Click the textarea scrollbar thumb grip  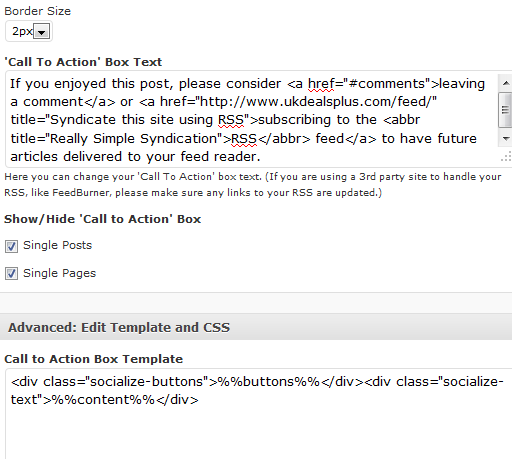point(505,110)
